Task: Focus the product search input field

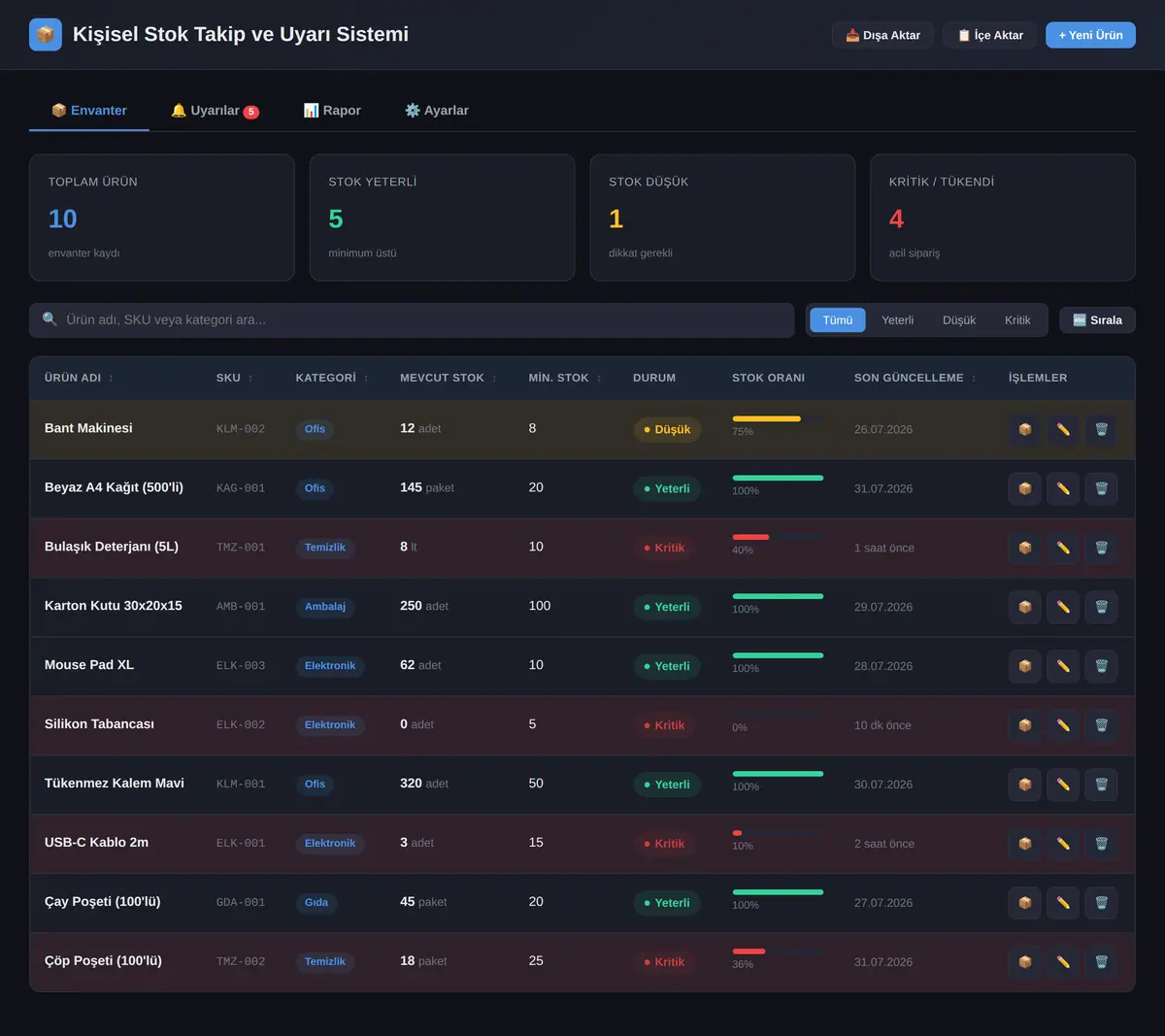Action: click(x=412, y=320)
